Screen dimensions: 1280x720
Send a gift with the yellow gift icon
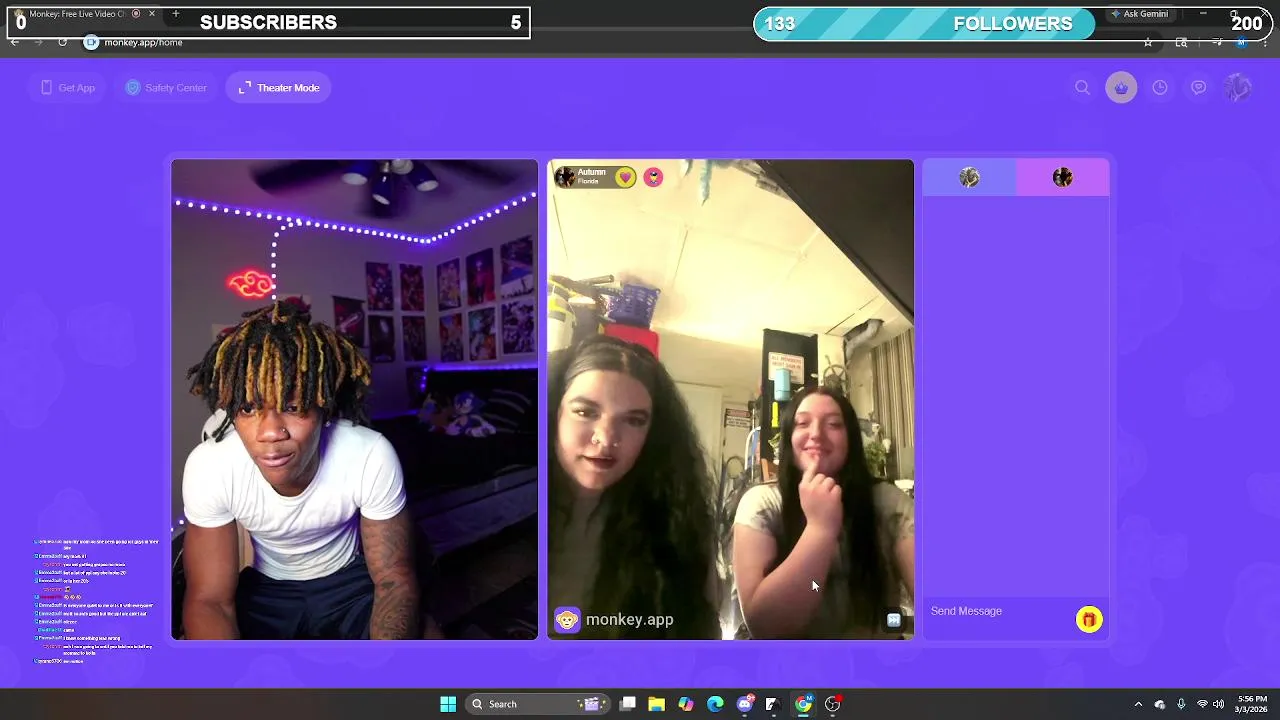[1089, 620]
